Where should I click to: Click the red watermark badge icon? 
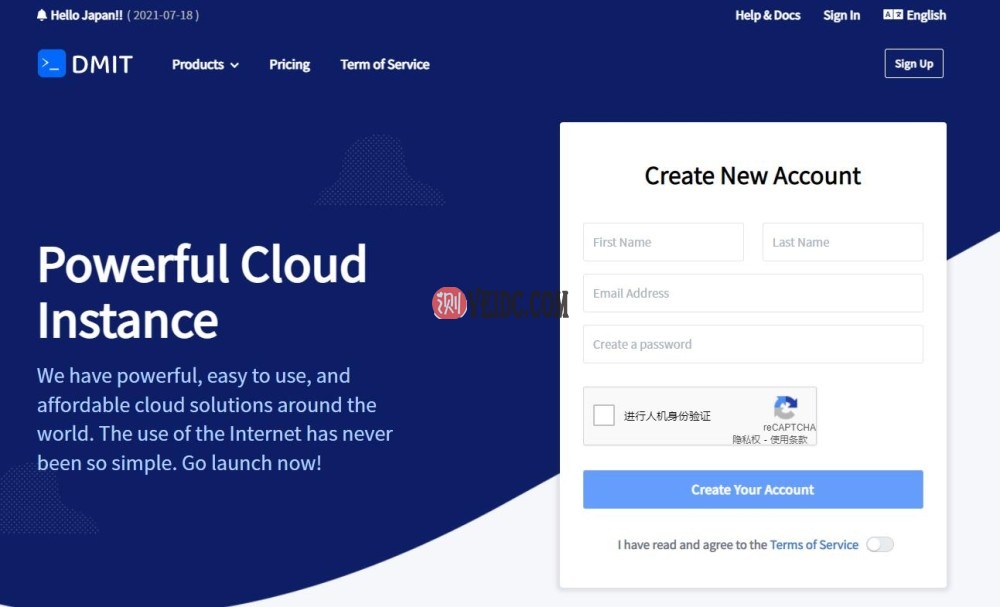coord(449,303)
